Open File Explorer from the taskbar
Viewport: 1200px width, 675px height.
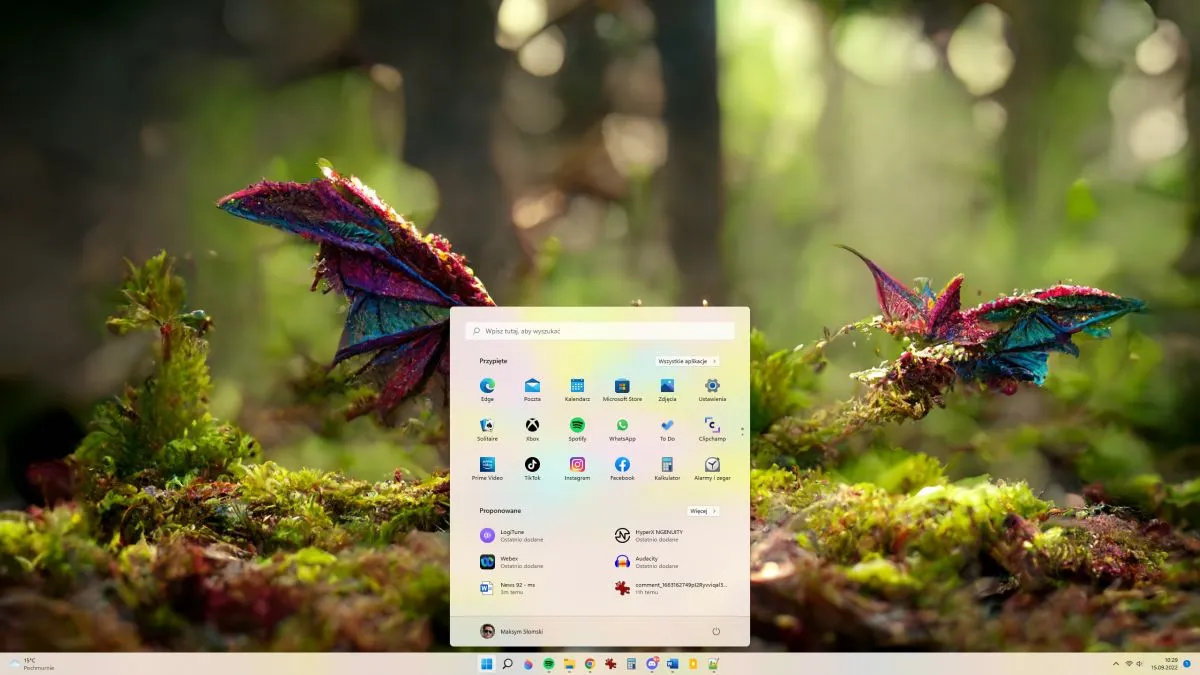(x=568, y=663)
